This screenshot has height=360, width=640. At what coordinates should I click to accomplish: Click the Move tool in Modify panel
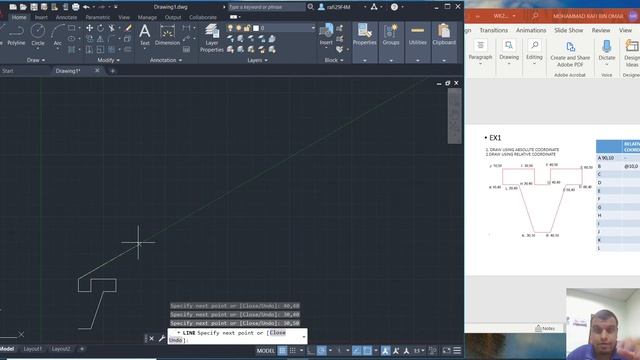[x=89, y=28]
